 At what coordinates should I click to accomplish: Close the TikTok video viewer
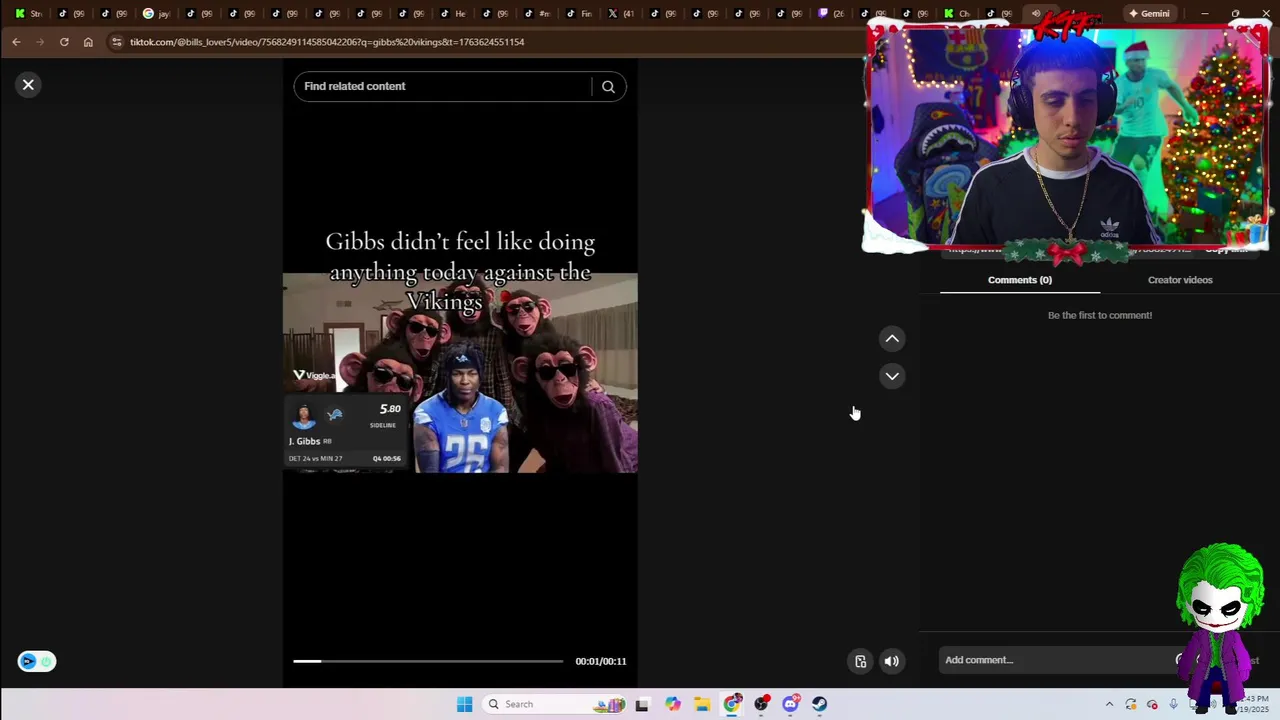pos(28,85)
